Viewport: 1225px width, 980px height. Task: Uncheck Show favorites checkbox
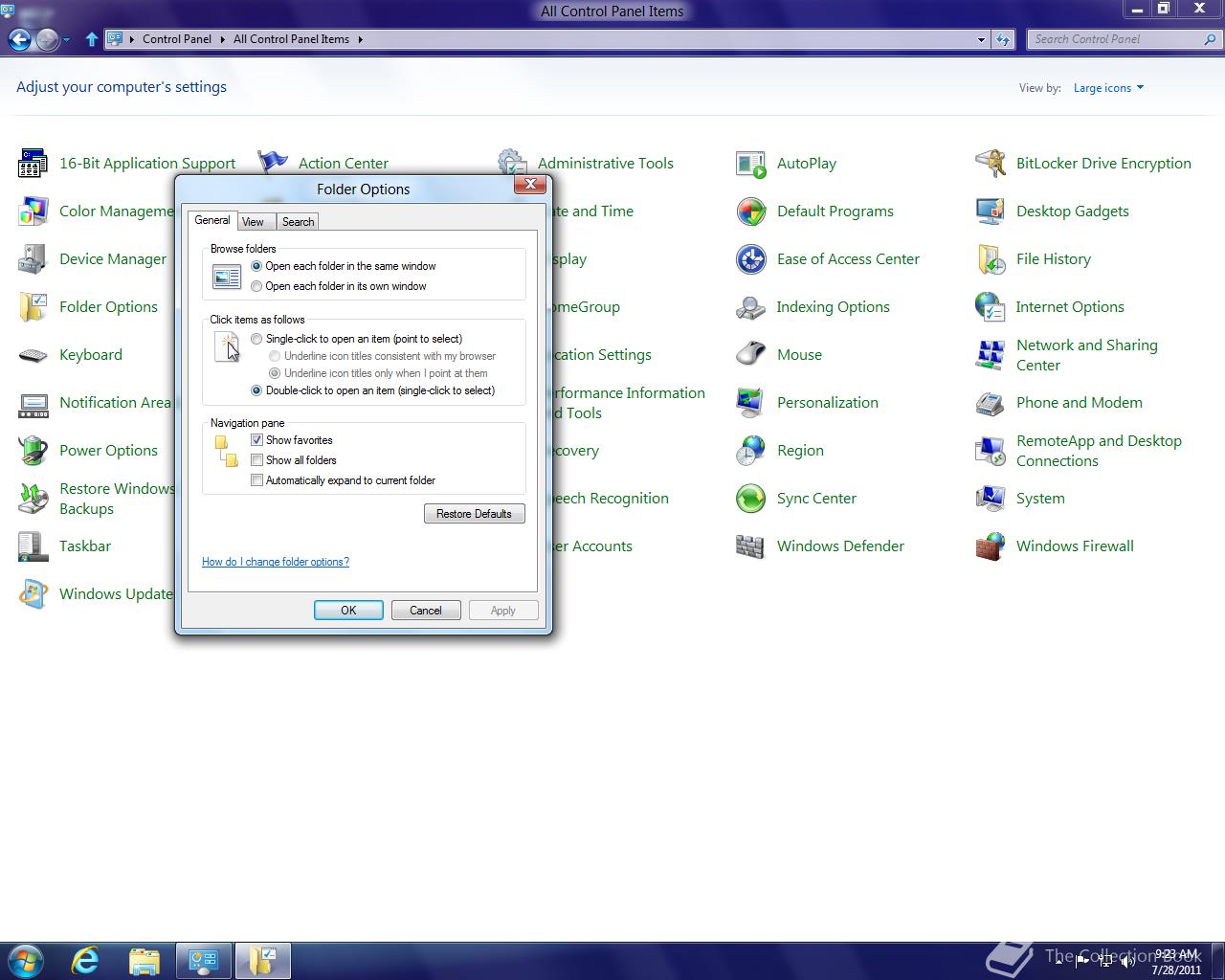pyautogui.click(x=256, y=440)
